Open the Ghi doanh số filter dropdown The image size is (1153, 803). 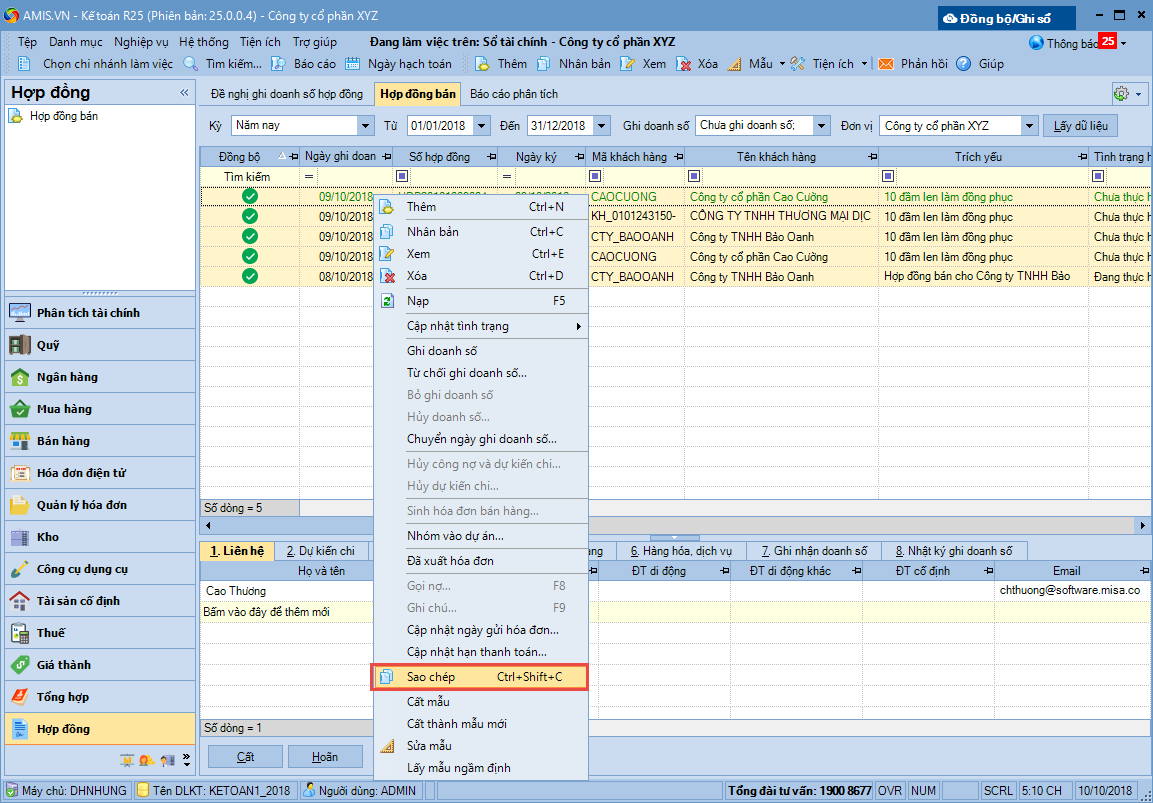coord(821,126)
